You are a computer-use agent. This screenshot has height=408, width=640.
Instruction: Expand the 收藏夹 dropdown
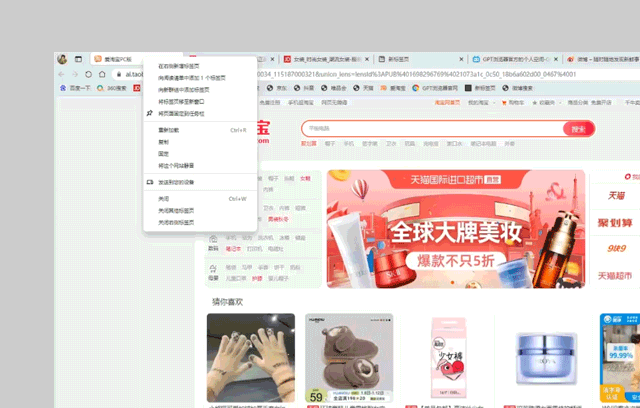click(560, 103)
